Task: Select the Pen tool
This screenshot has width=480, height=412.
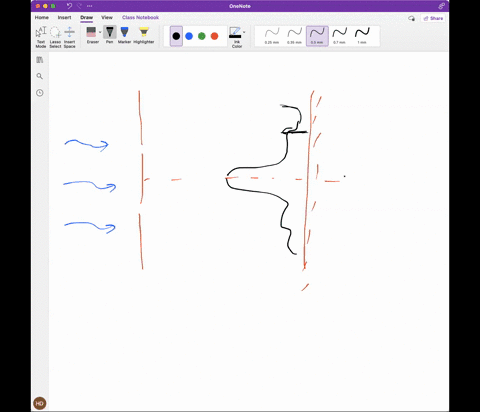Action: (x=110, y=35)
